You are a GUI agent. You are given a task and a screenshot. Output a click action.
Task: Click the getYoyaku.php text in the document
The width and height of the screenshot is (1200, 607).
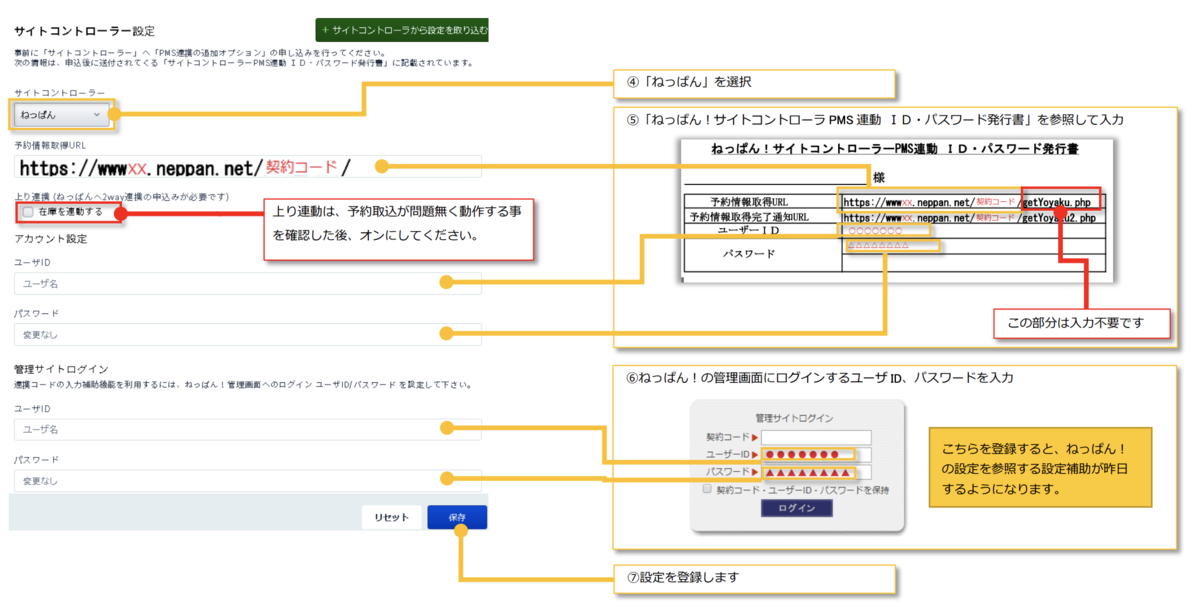point(1061,201)
